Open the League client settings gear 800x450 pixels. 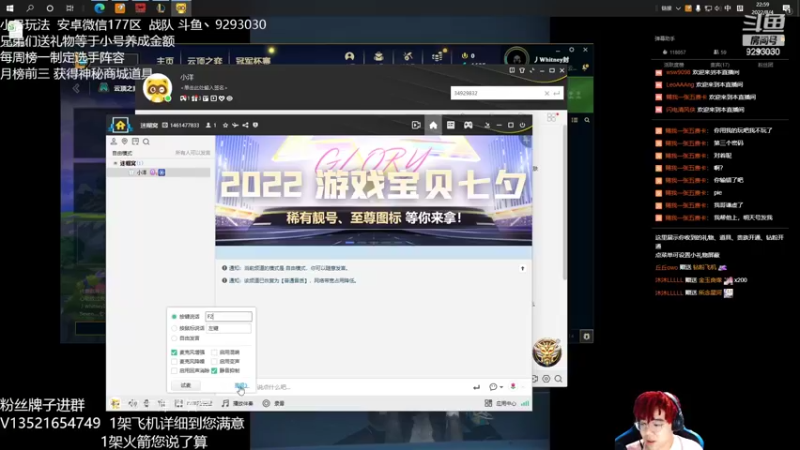pos(571,50)
